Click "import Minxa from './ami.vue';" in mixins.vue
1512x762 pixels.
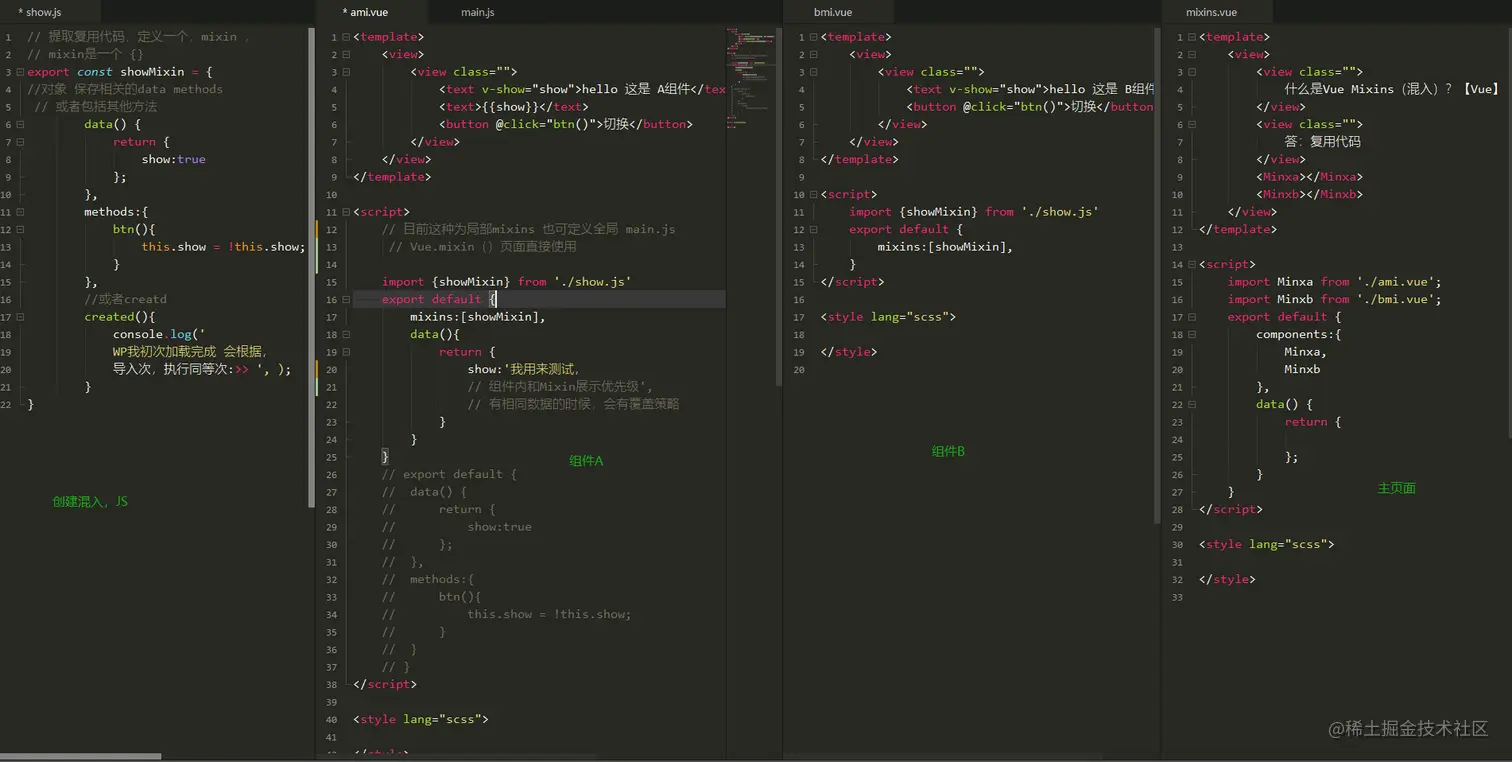click(x=1335, y=282)
